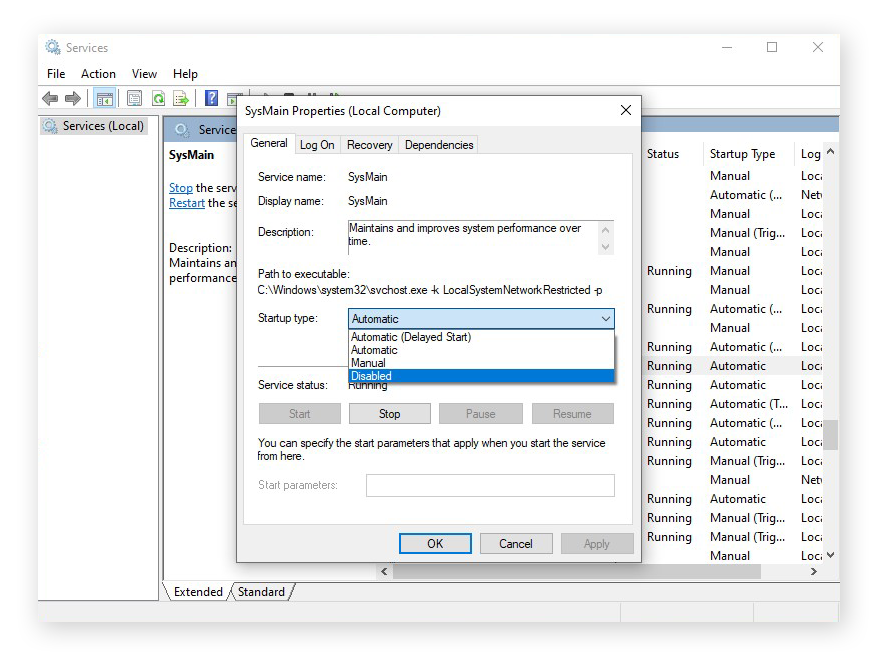The image size is (879, 662).
Task: Refresh the services list via toolbar icon
Action: click(x=158, y=97)
